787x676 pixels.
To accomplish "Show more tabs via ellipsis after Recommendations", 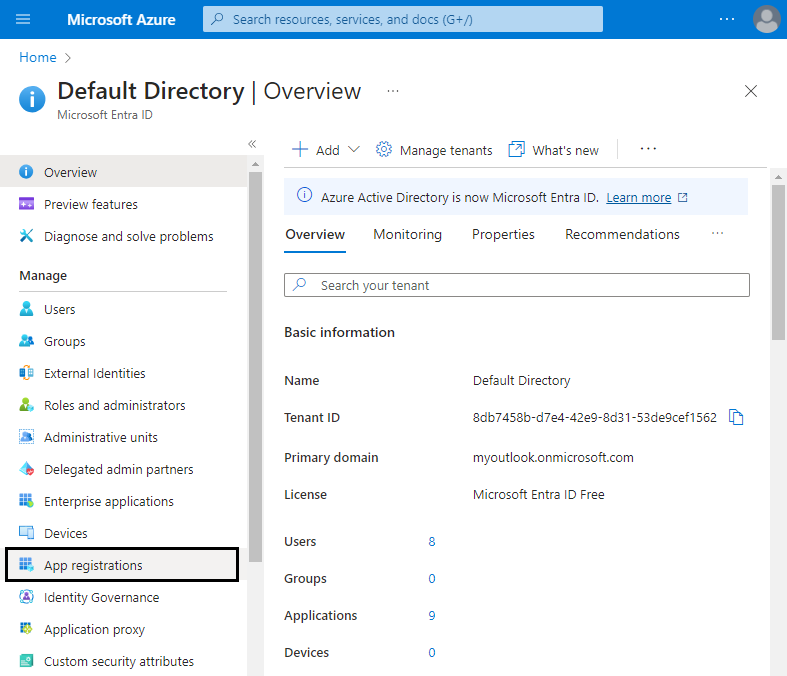I will tap(717, 233).
